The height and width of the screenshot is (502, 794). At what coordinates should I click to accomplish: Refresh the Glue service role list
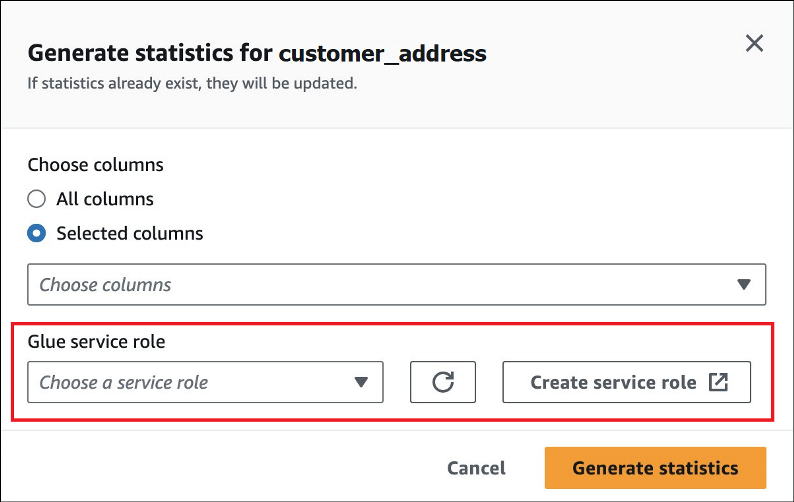click(x=443, y=382)
